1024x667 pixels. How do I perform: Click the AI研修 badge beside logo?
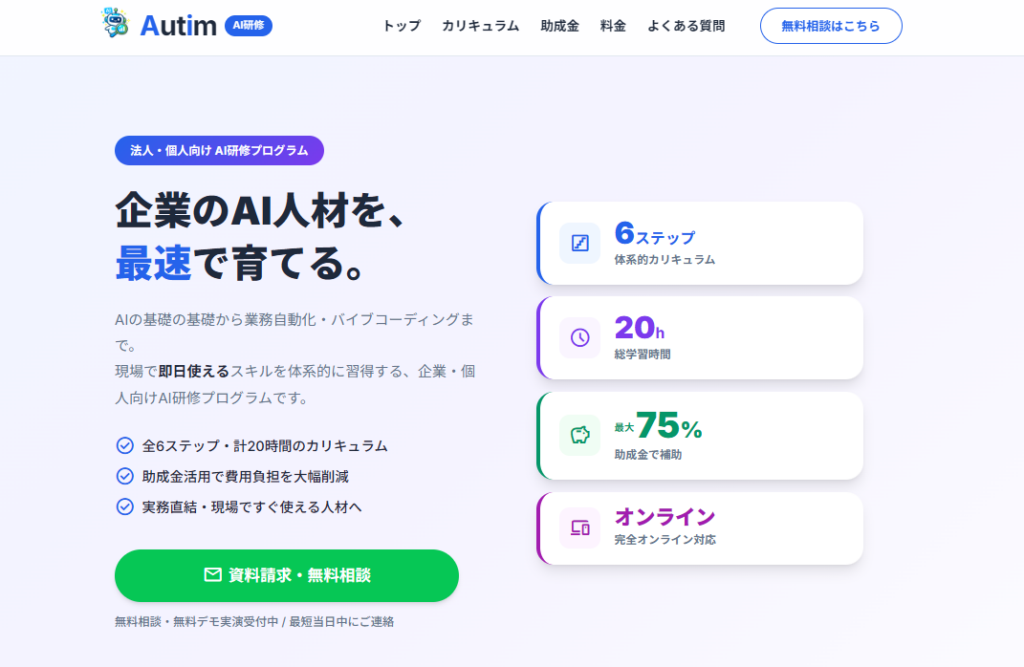pos(248,26)
